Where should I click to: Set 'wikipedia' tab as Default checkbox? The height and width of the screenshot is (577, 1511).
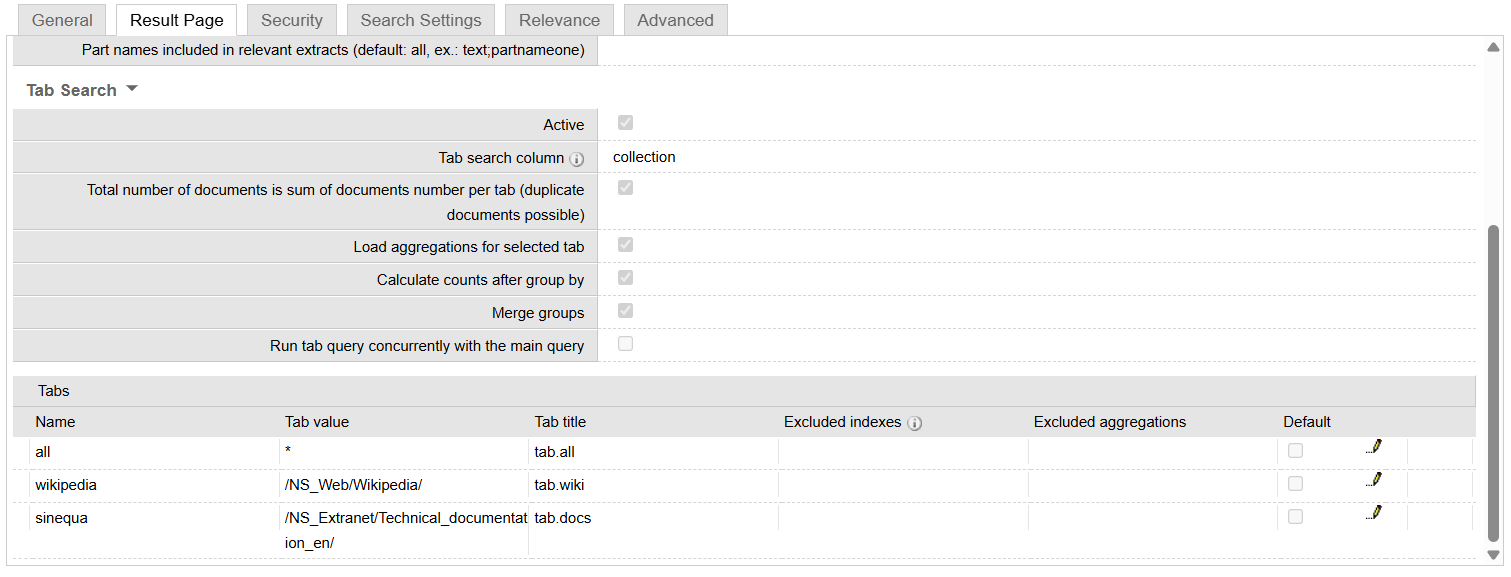[x=1295, y=484]
